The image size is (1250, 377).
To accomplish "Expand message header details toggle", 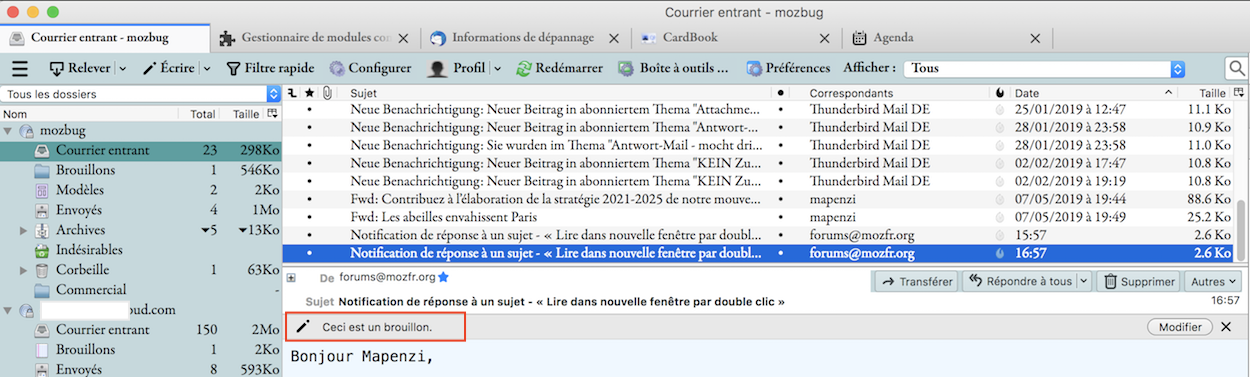I will tap(291, 277).
